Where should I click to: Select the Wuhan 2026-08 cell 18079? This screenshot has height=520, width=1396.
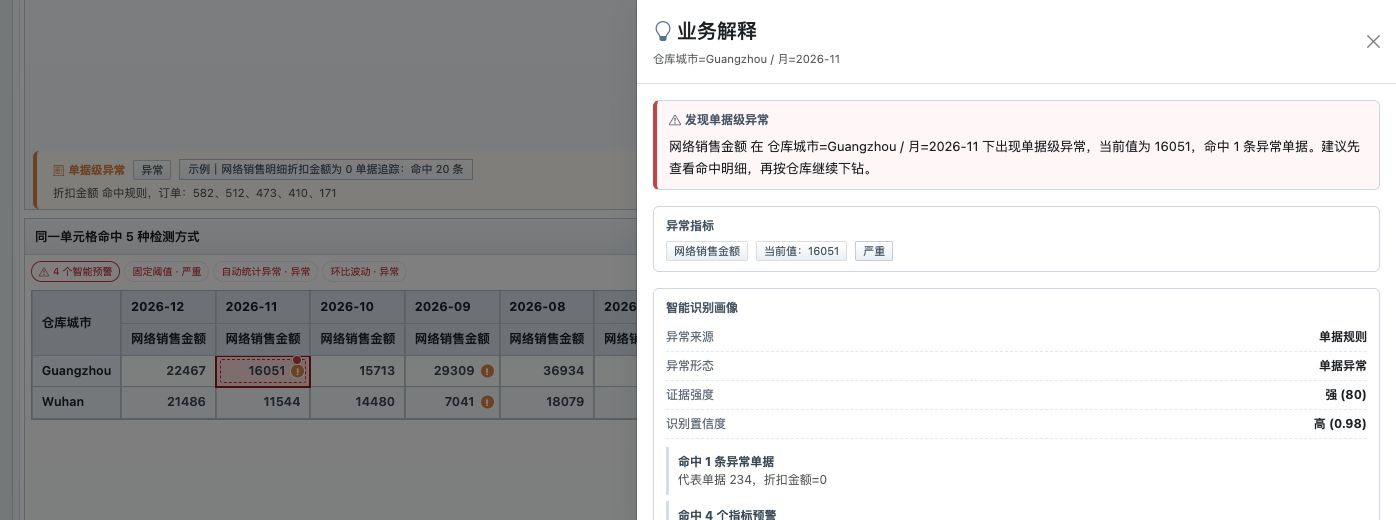(547, 402)
